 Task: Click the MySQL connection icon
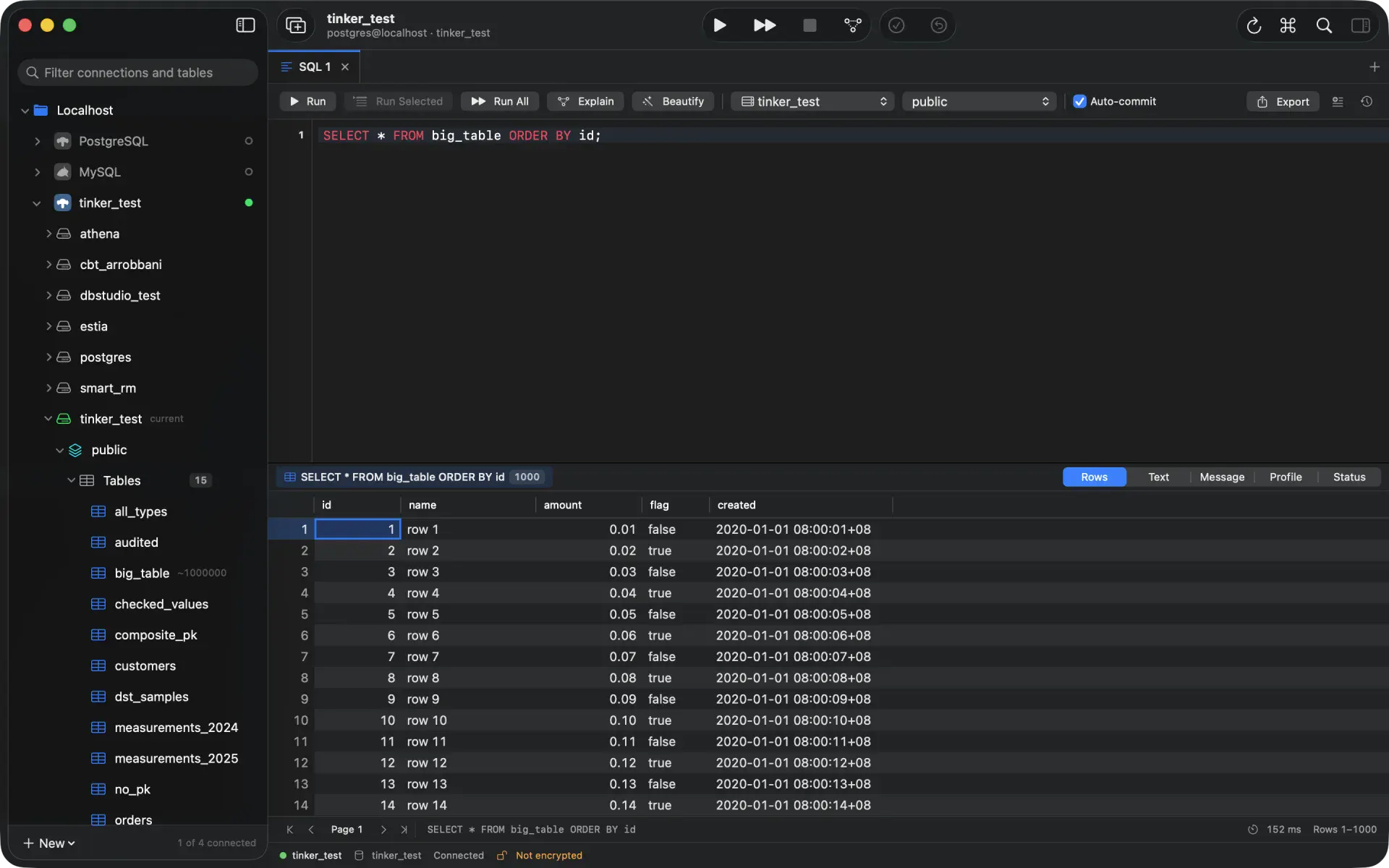tap(63, 172)
